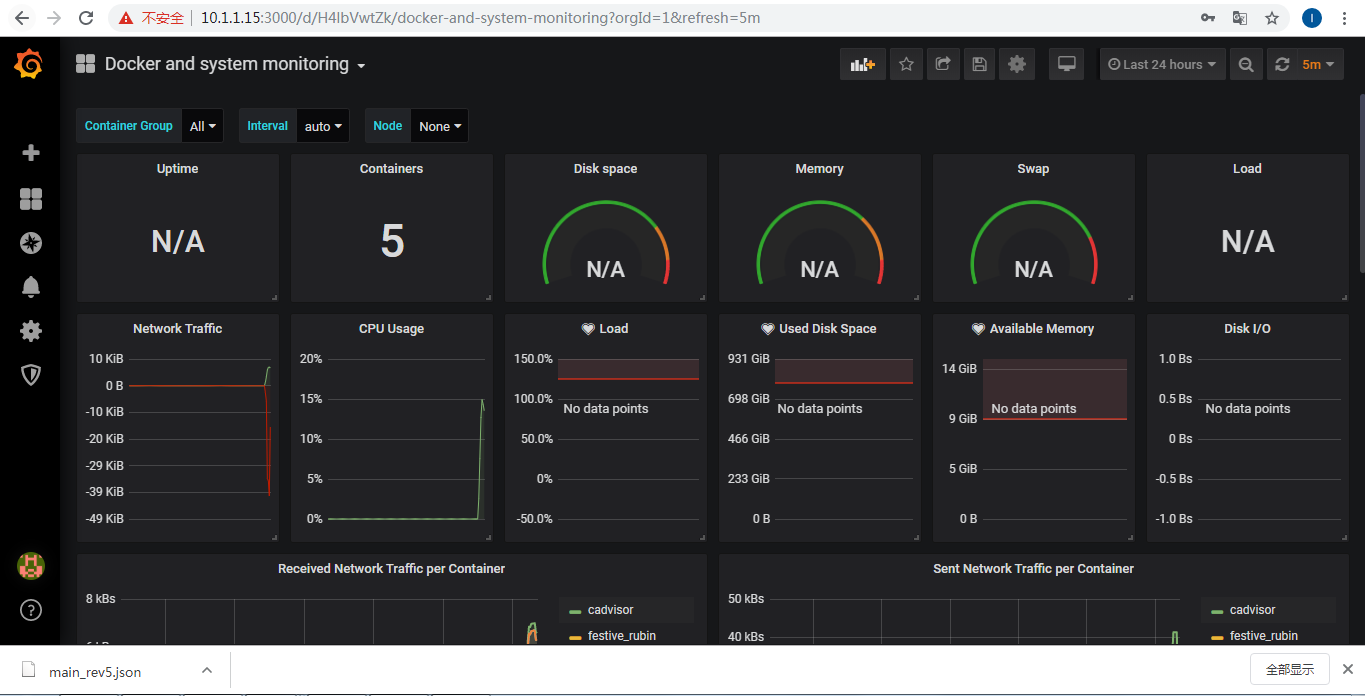The width and height of the screenshot is (1365, 696).
Task: Open the Last 24 hours time picker
Action: point(1162,64)
